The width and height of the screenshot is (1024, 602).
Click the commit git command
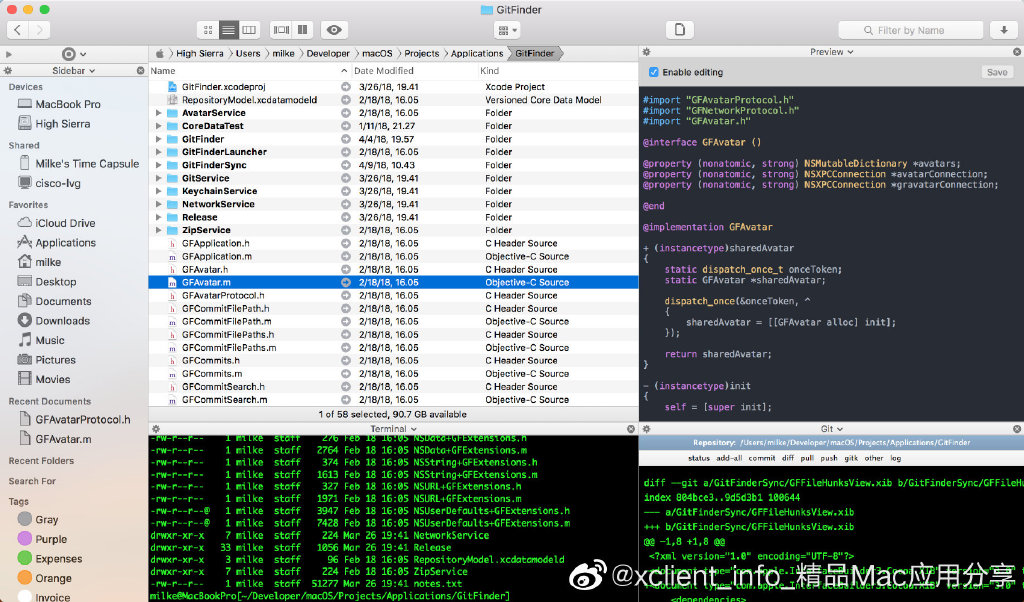[x=761, y=458]
